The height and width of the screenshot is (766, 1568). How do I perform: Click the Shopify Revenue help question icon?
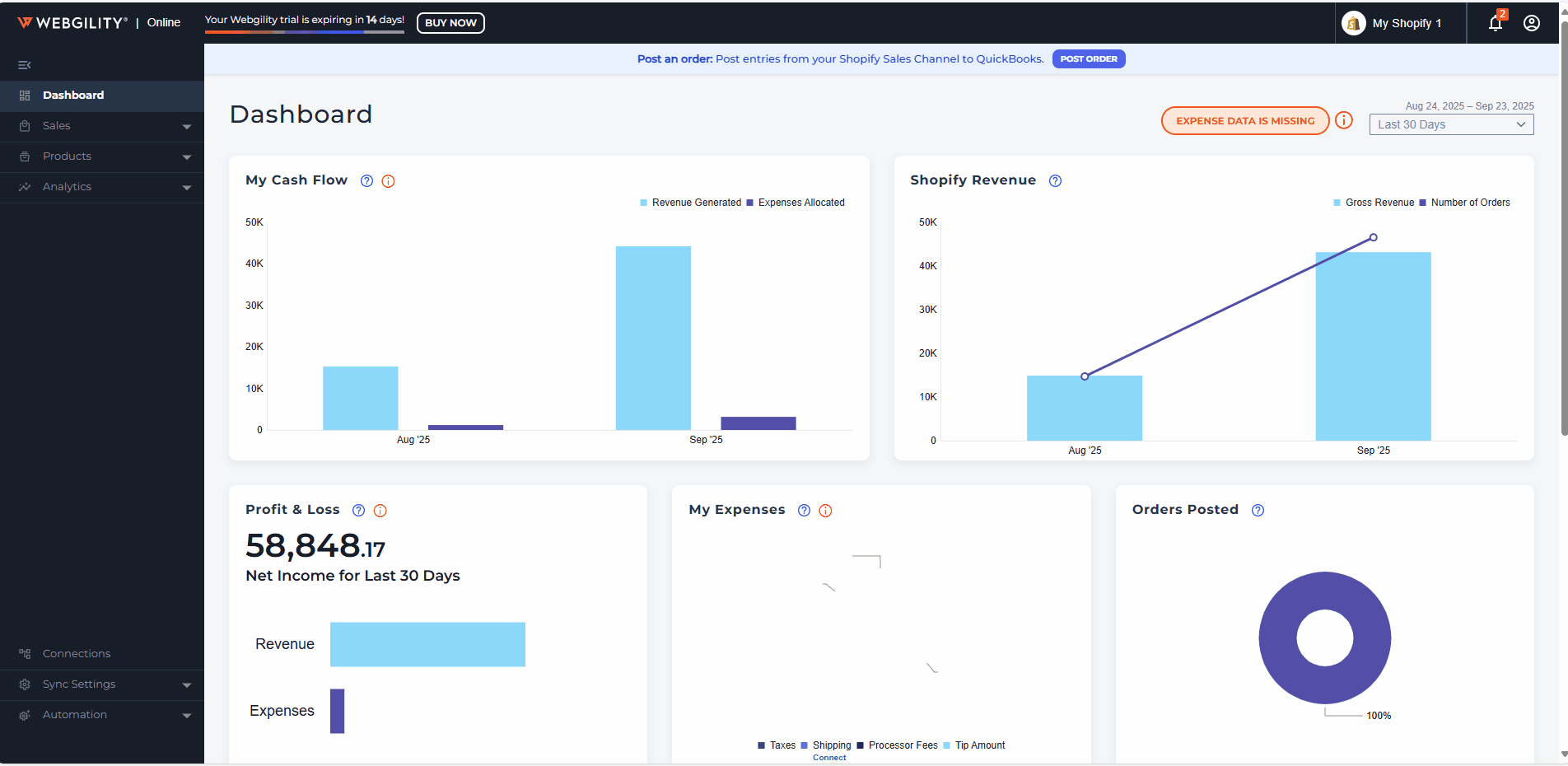[1055, 181]
